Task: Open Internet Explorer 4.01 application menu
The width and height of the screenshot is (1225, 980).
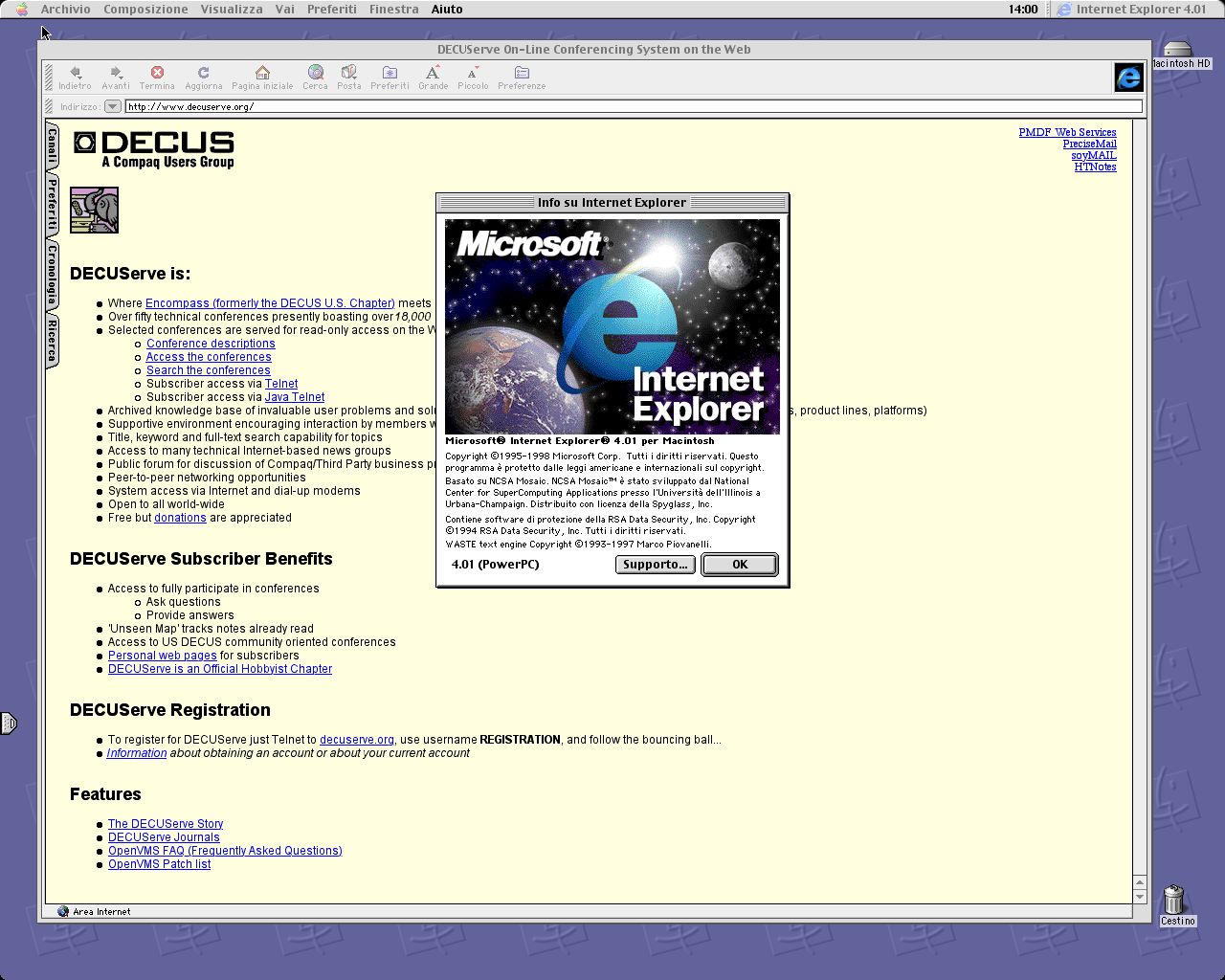Action: coord(1131,9)
